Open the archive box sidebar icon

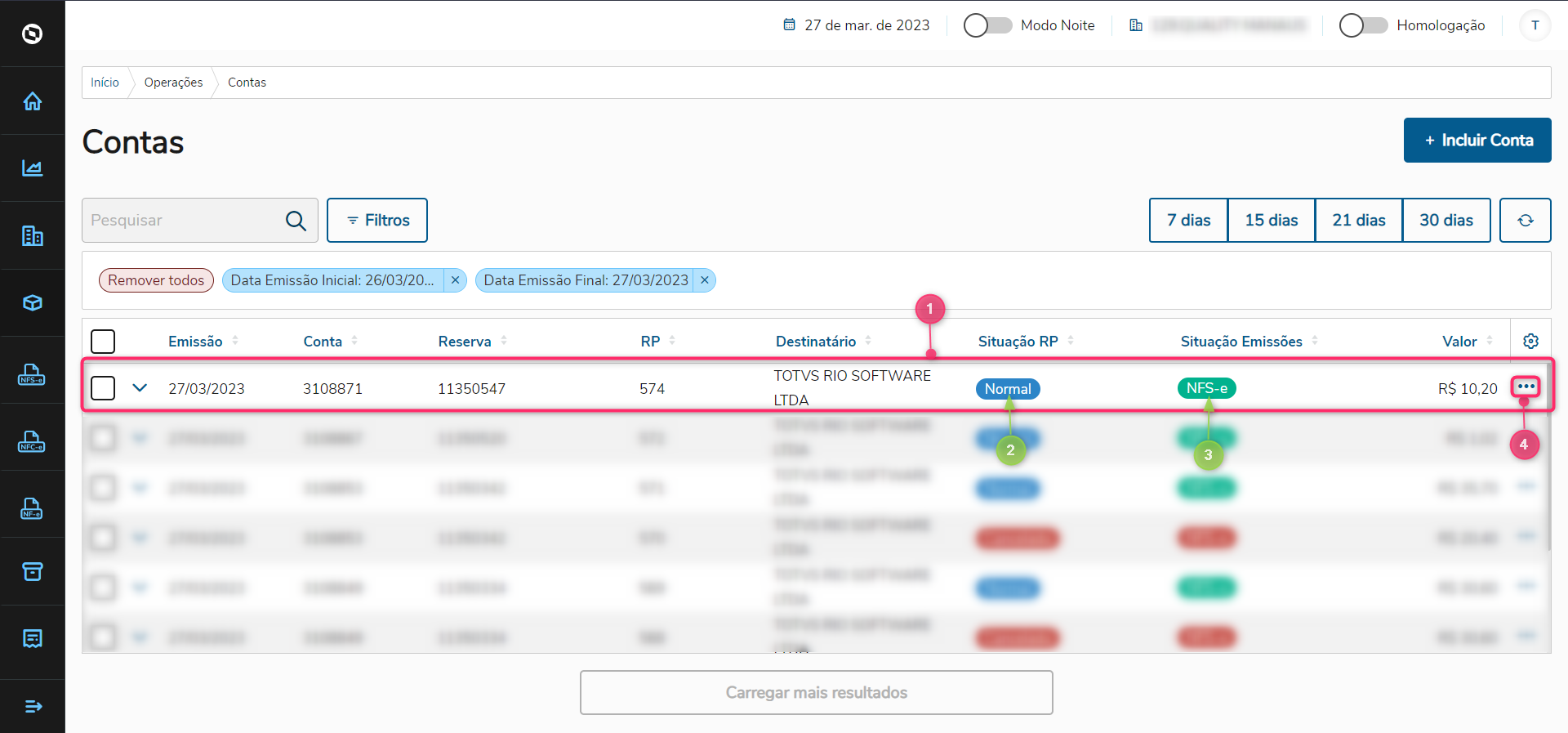(x=33, y=571)
